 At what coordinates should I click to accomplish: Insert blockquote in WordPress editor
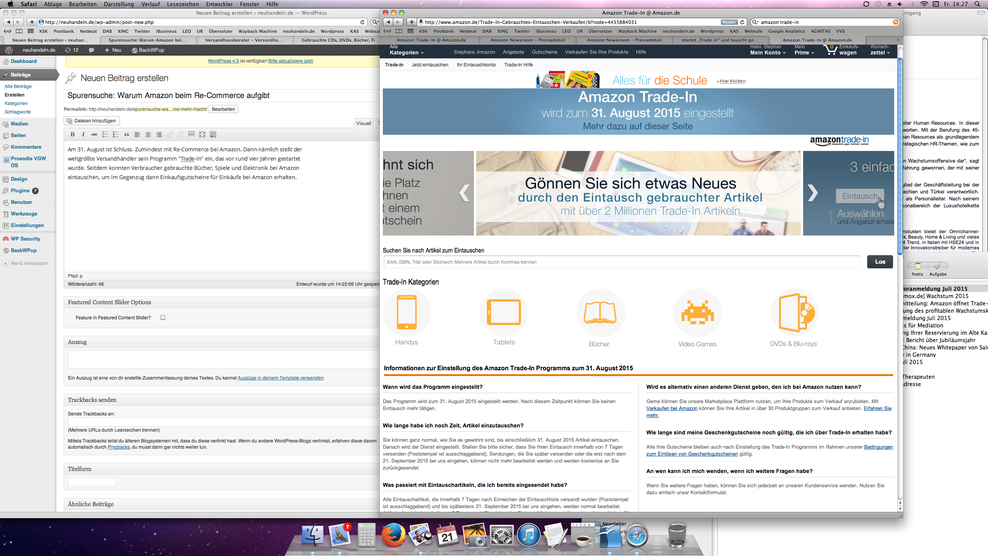(x=126, y=134)
